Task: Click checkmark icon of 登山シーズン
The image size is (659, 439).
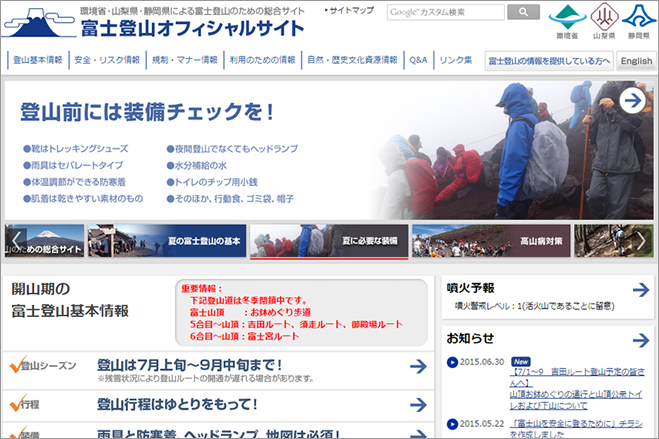Action: 18,364
